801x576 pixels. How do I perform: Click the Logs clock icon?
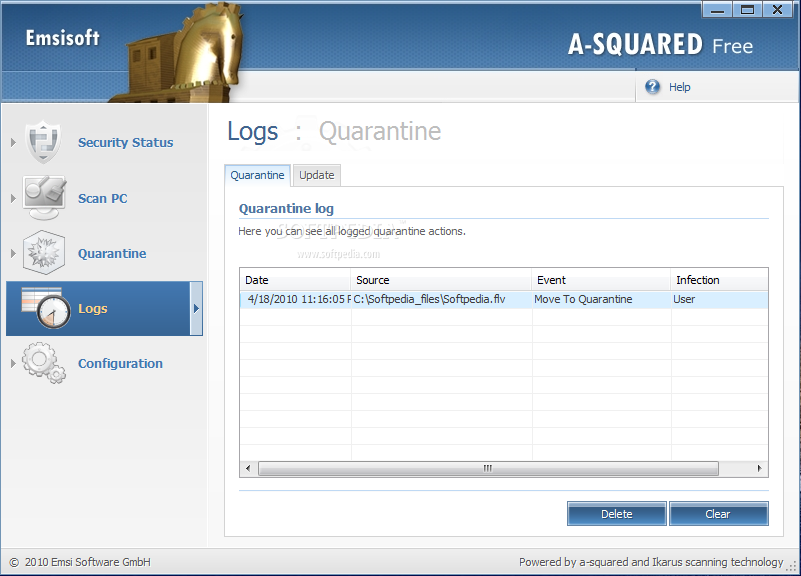pyautogui.click(x=46, y=308)
